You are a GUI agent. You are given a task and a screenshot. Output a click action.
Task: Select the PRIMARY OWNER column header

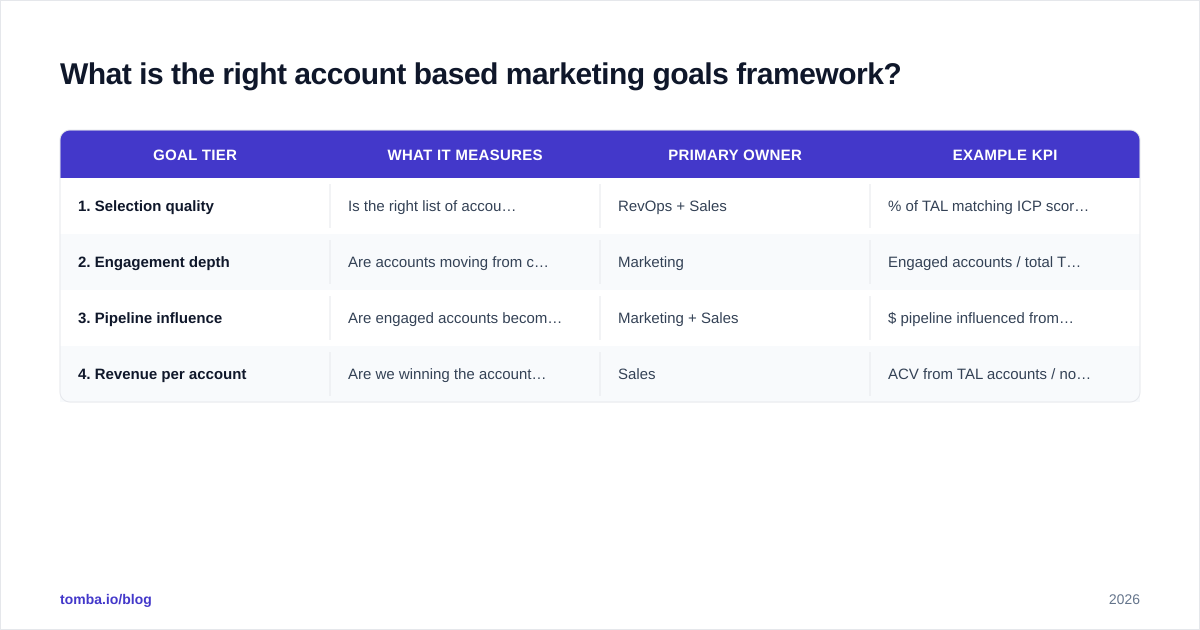(735, 155)
